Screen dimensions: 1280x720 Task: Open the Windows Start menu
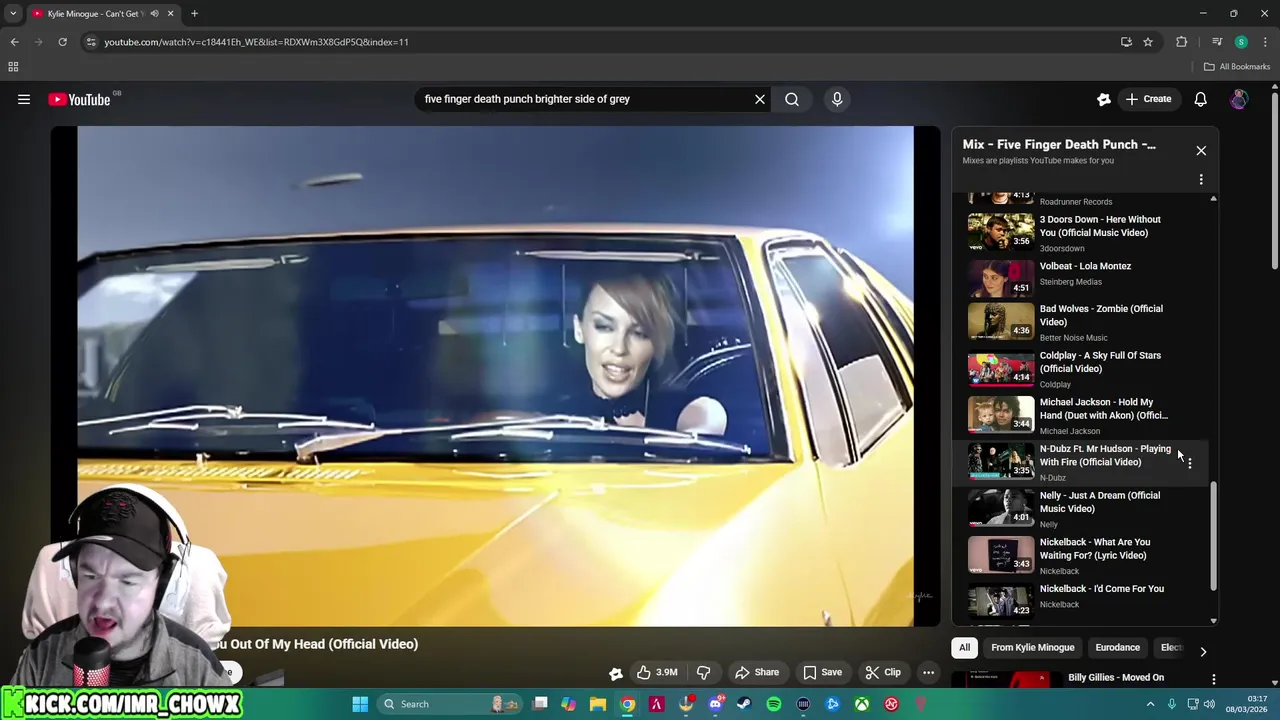coord(360,704)
